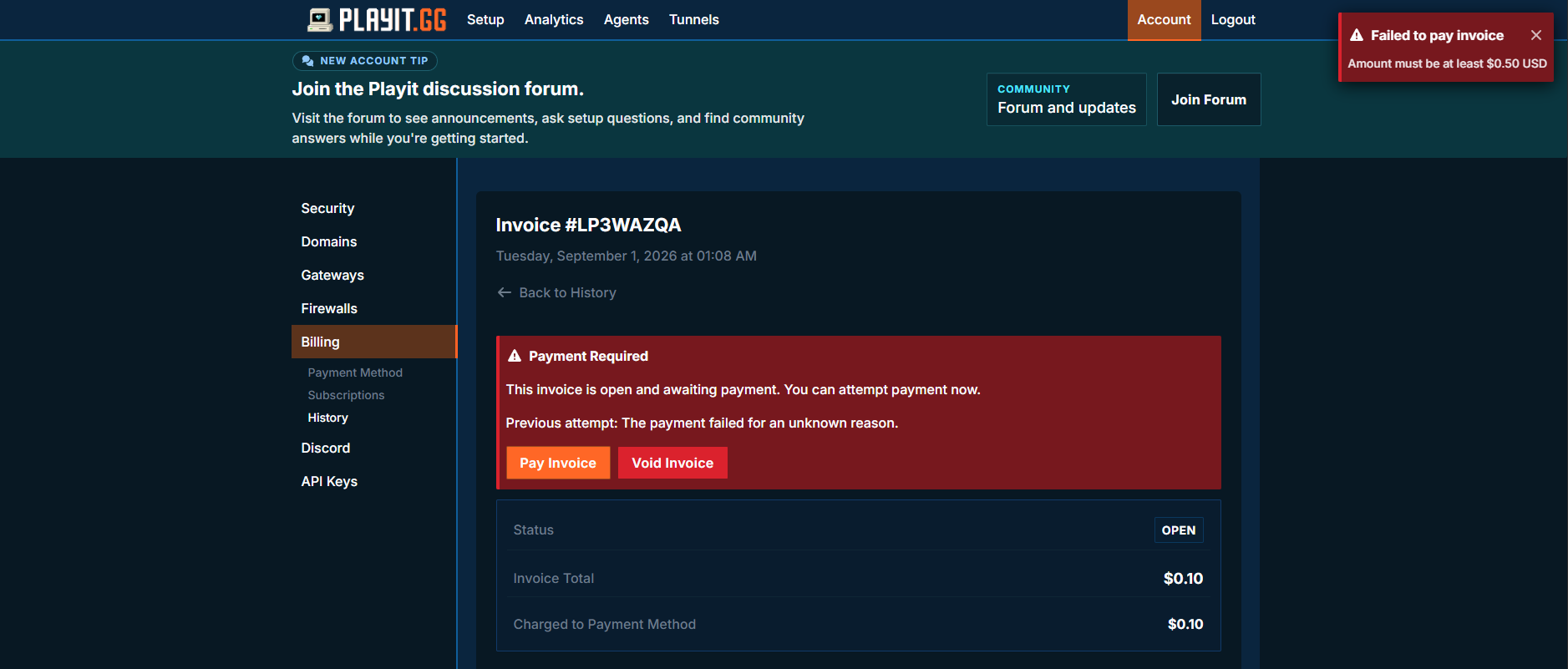Void this invoice with Void Invoice
The width and height of the screenshot is (1568, 669).
(x=672, y=463)
